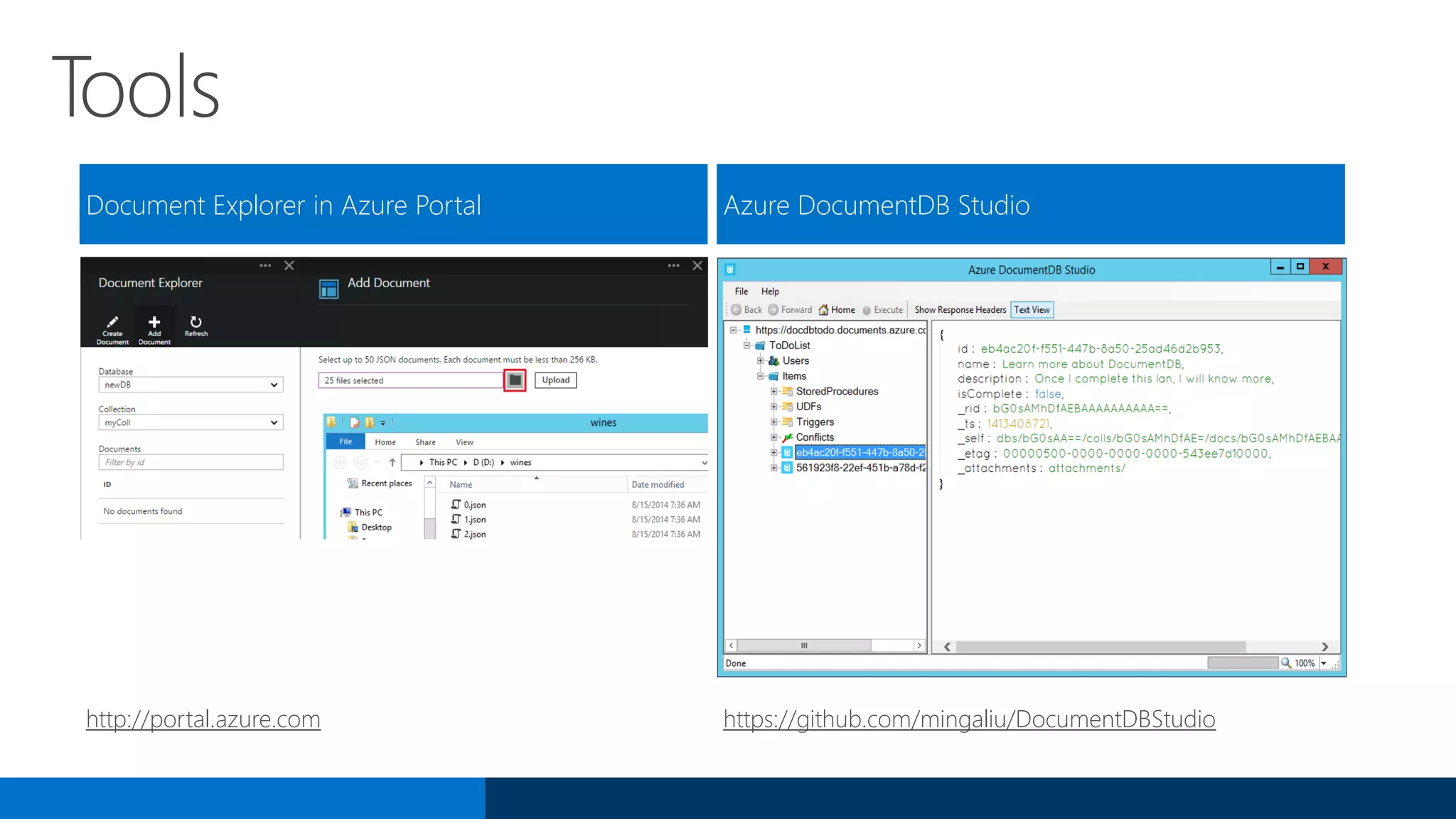Click the 0.json file icon

pos(456,504)
